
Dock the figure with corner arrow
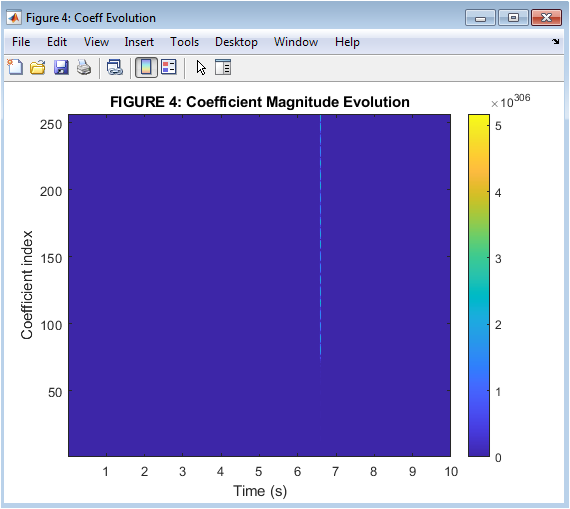click(x=555, y=41)
